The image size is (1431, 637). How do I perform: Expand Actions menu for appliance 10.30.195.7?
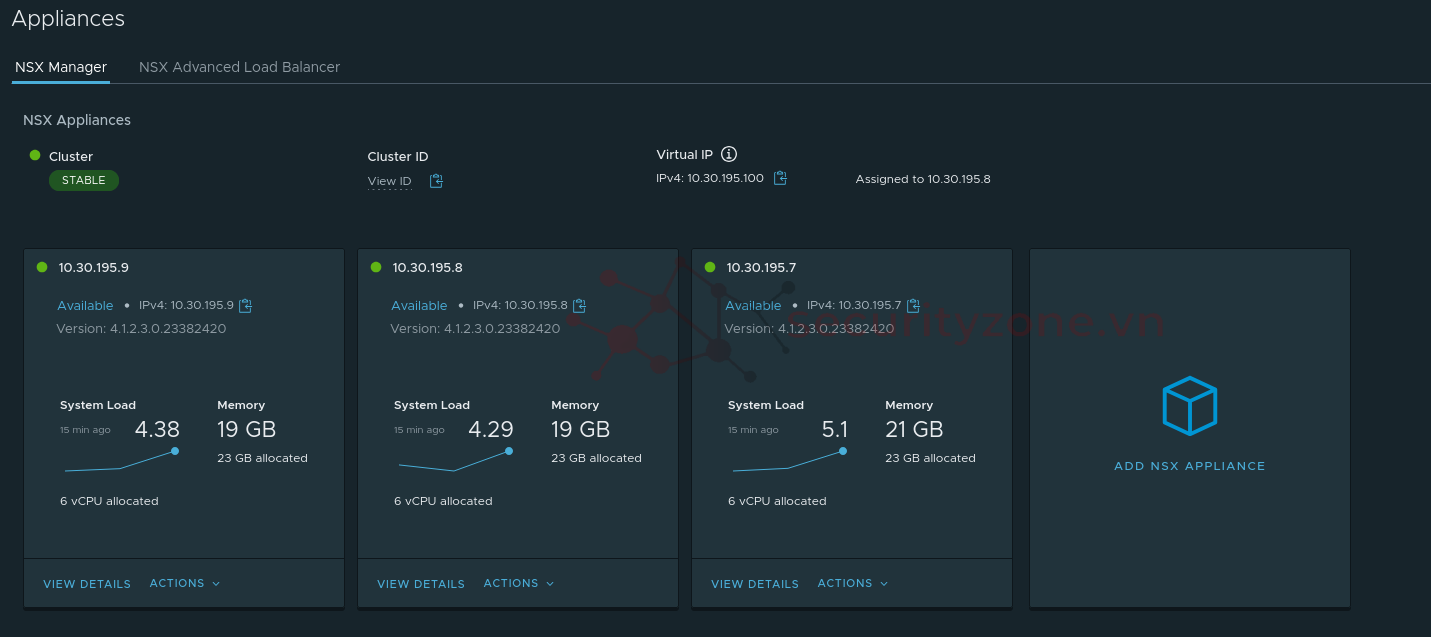pos(852,583)
